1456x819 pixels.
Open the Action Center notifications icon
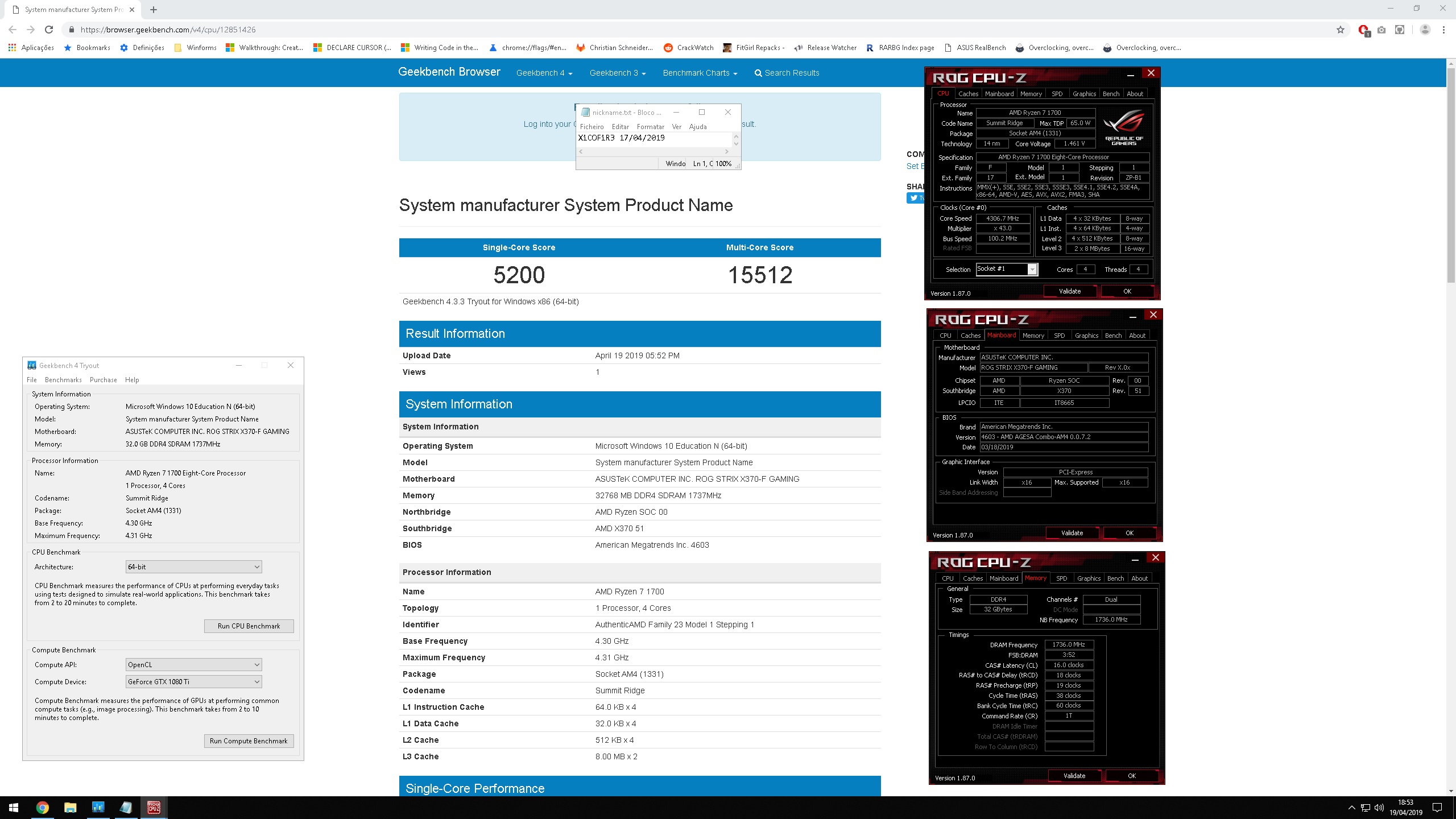(1437, 808)
